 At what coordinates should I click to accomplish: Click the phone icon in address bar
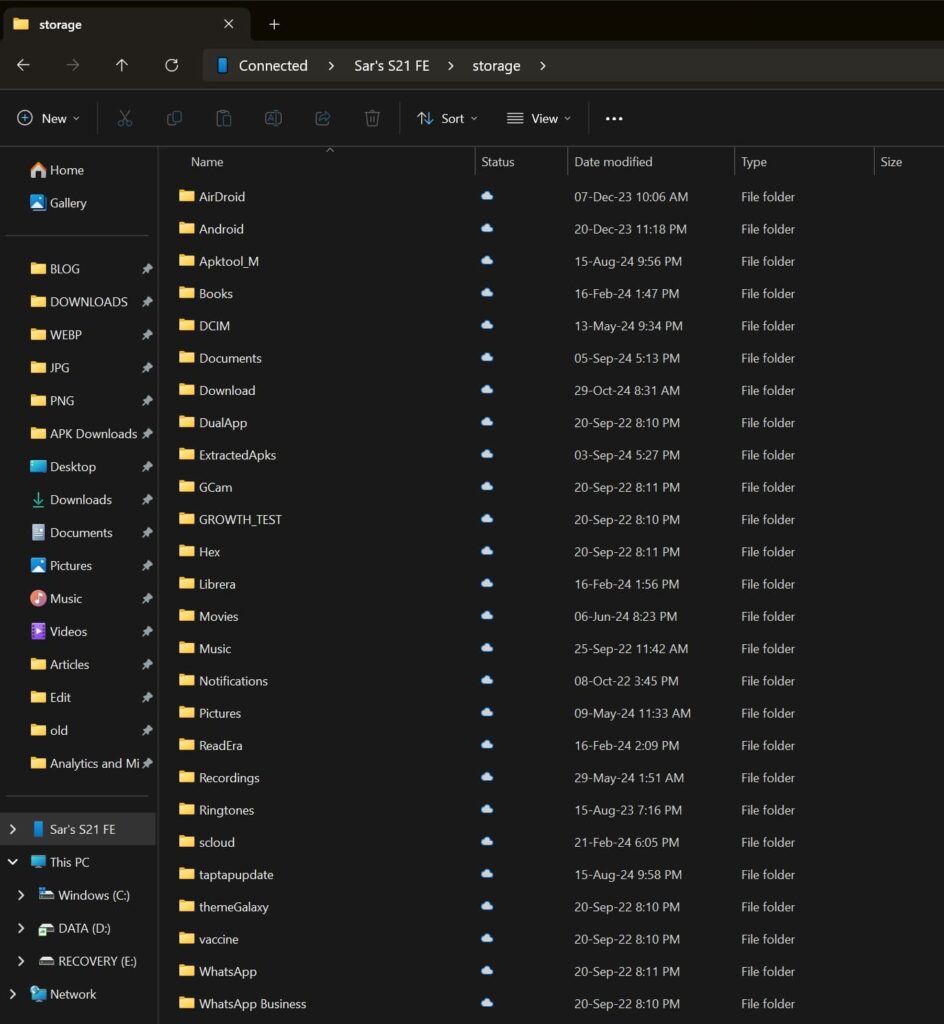[222, 65]
